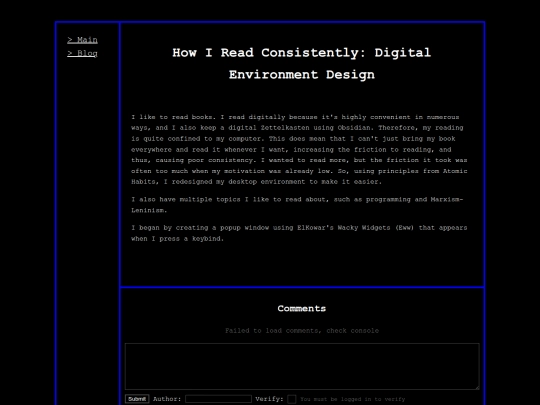Click the Submit comment button
The width and height of the screenshot is (540, 405).
tap(137, 399)
